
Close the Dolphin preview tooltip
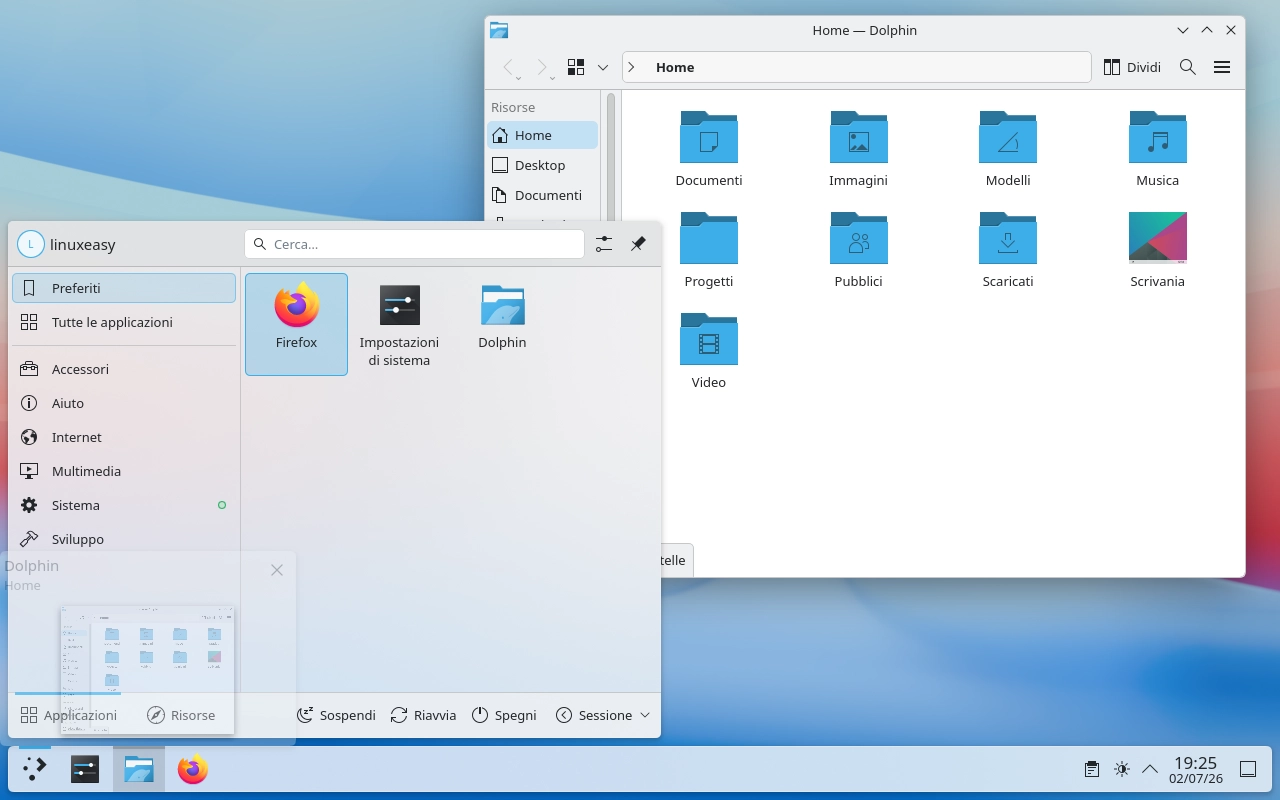(277, 570)
